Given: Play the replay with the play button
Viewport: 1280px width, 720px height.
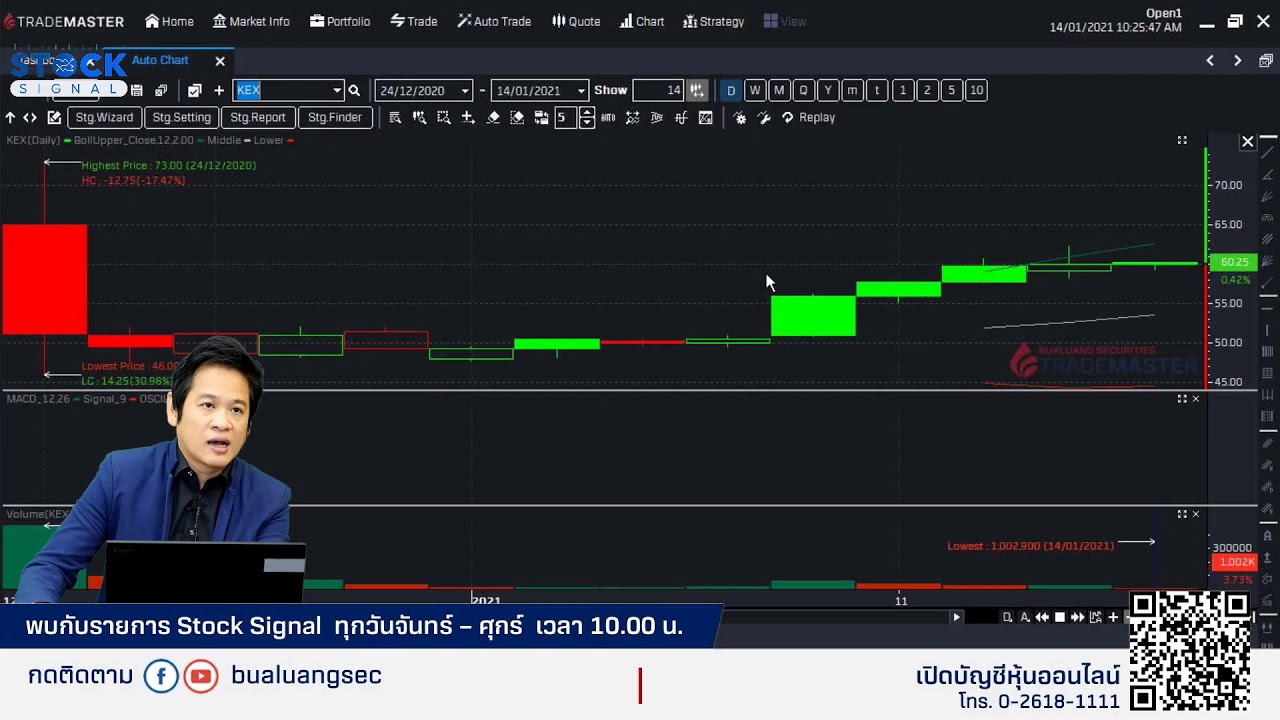Looking at the screenshot, I should (x=956, y=617).
